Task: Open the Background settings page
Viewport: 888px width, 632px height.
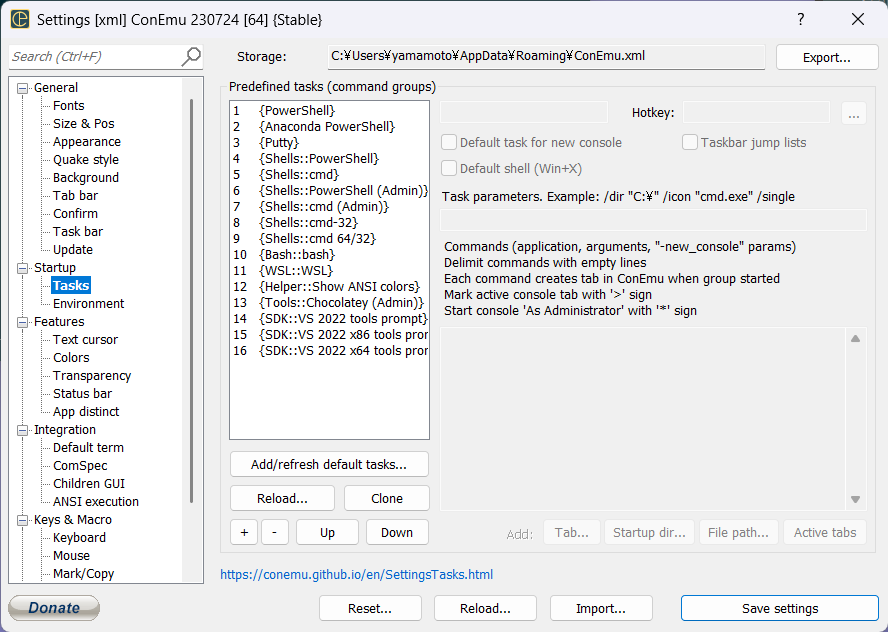Action: (x=86, y=177)
